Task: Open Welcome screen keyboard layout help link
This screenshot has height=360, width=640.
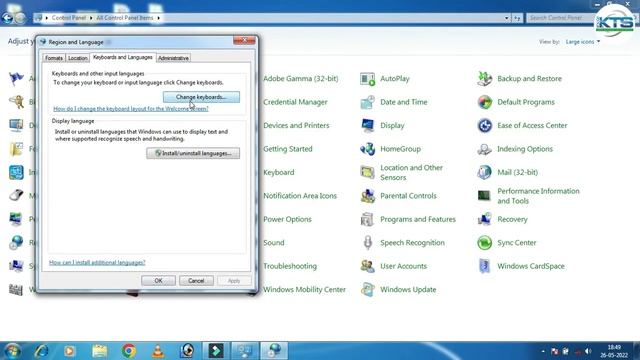Action: click(131, 109)
